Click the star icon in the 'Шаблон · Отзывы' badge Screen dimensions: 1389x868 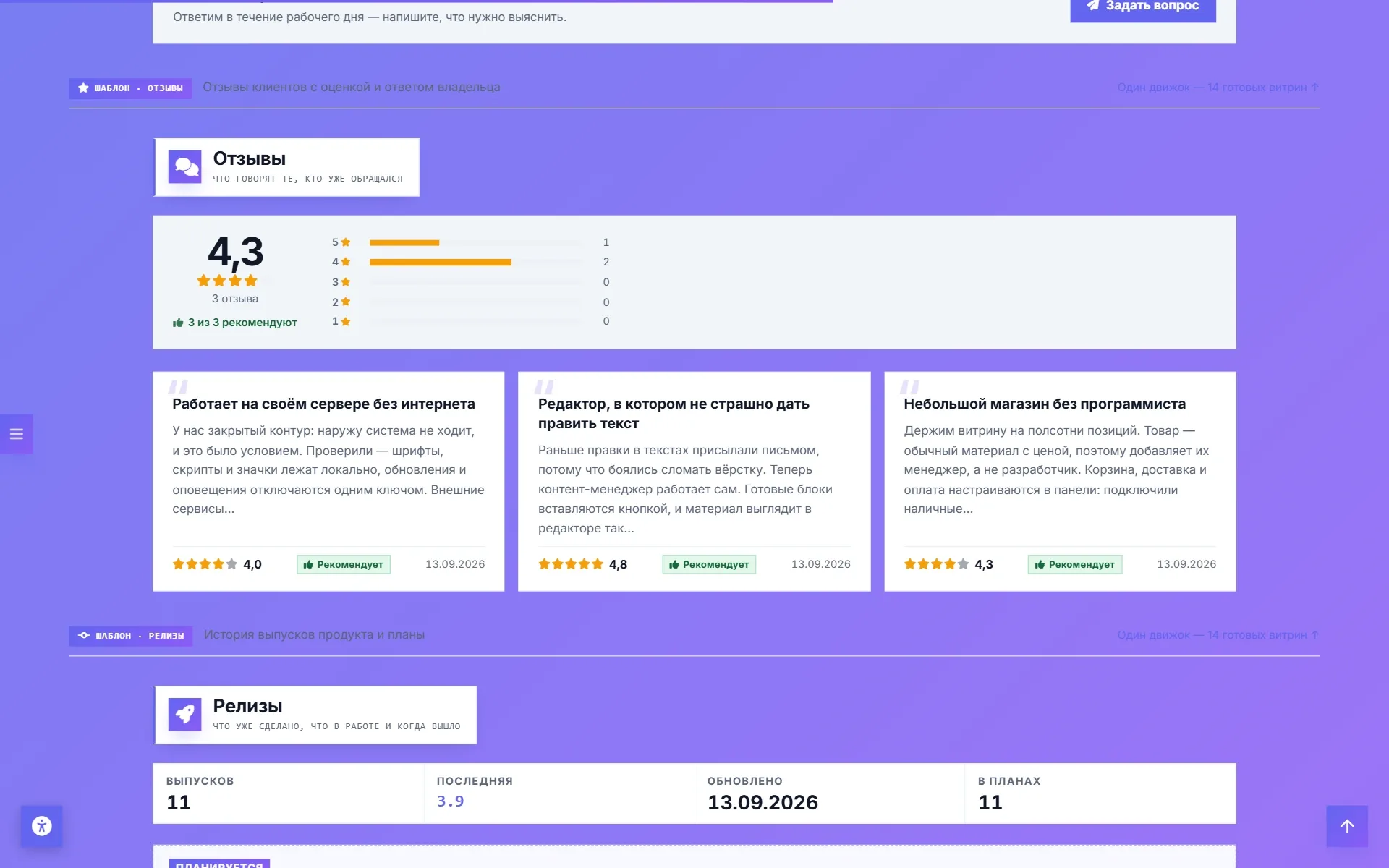click(x=83, y=88)
